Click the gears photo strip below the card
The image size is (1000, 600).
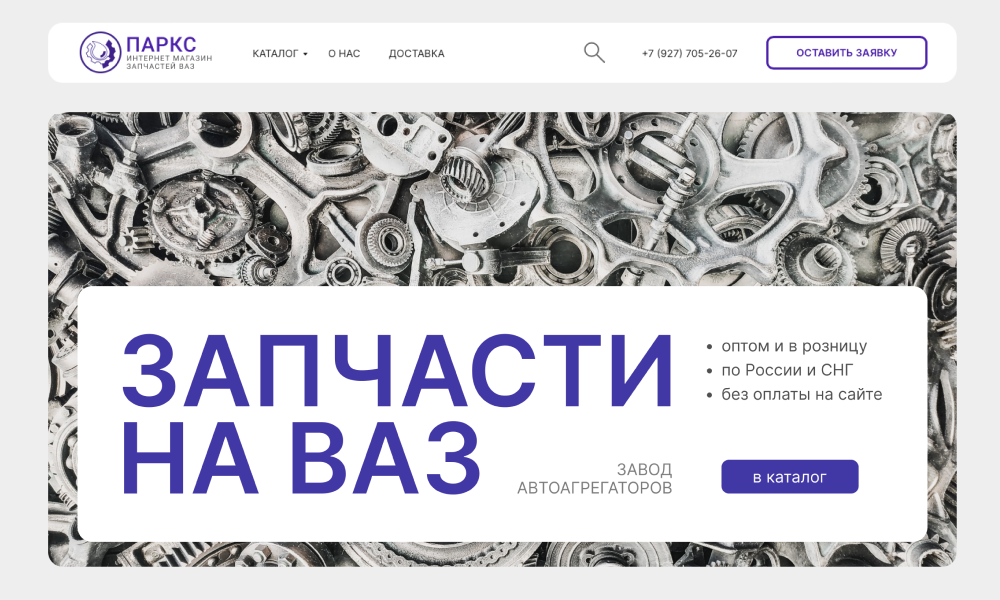pyautogui.click(x=500, y=554)
